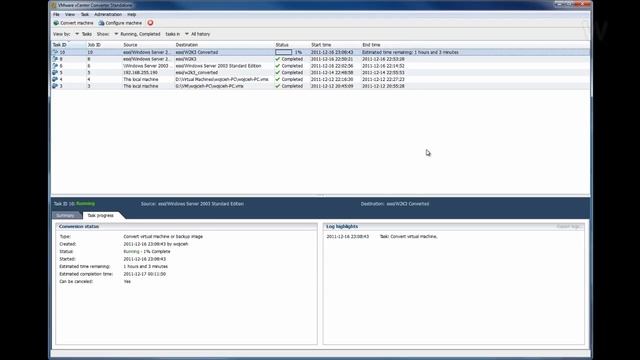Click start time '2011-12-12 20:45:09'
The width and height of the screenshot is (640, 360).
[332, 86]
